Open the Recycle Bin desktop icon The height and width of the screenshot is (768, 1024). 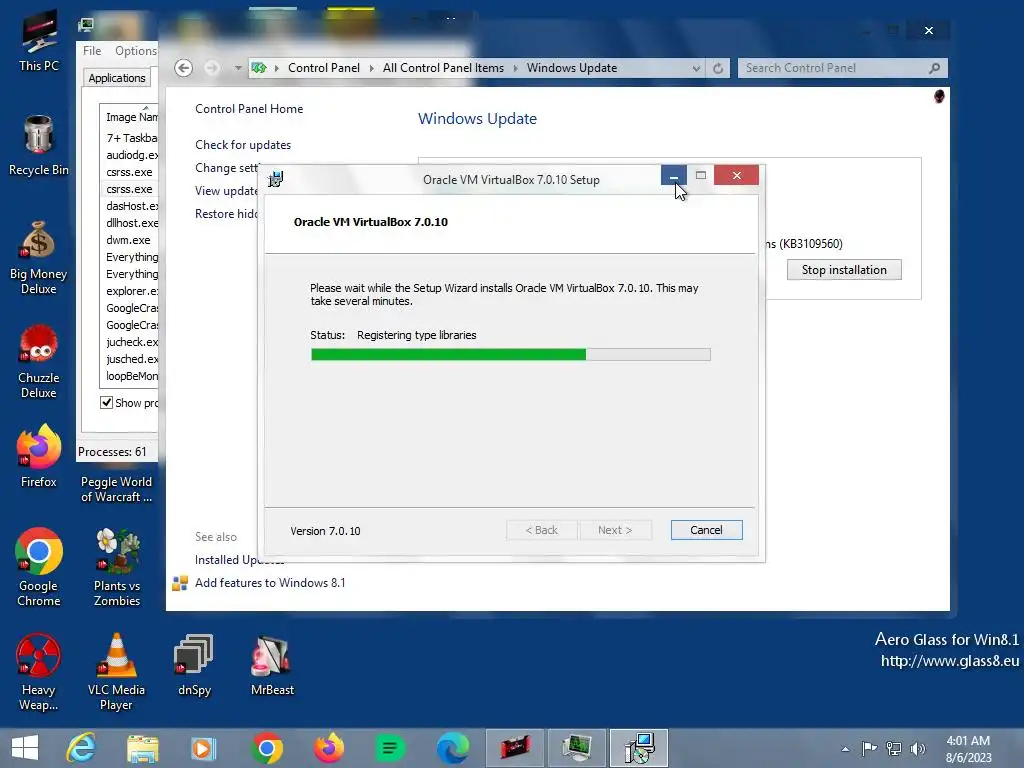[x=39, y=145]
